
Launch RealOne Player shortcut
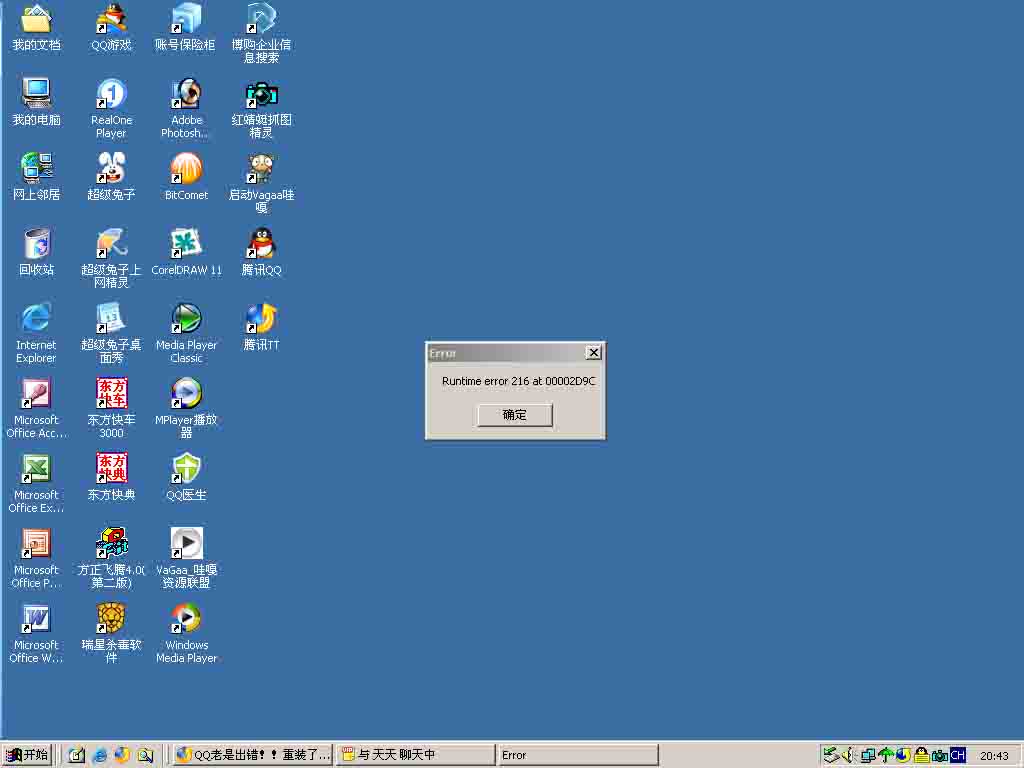pyautogui.click(x=112, y=93)
